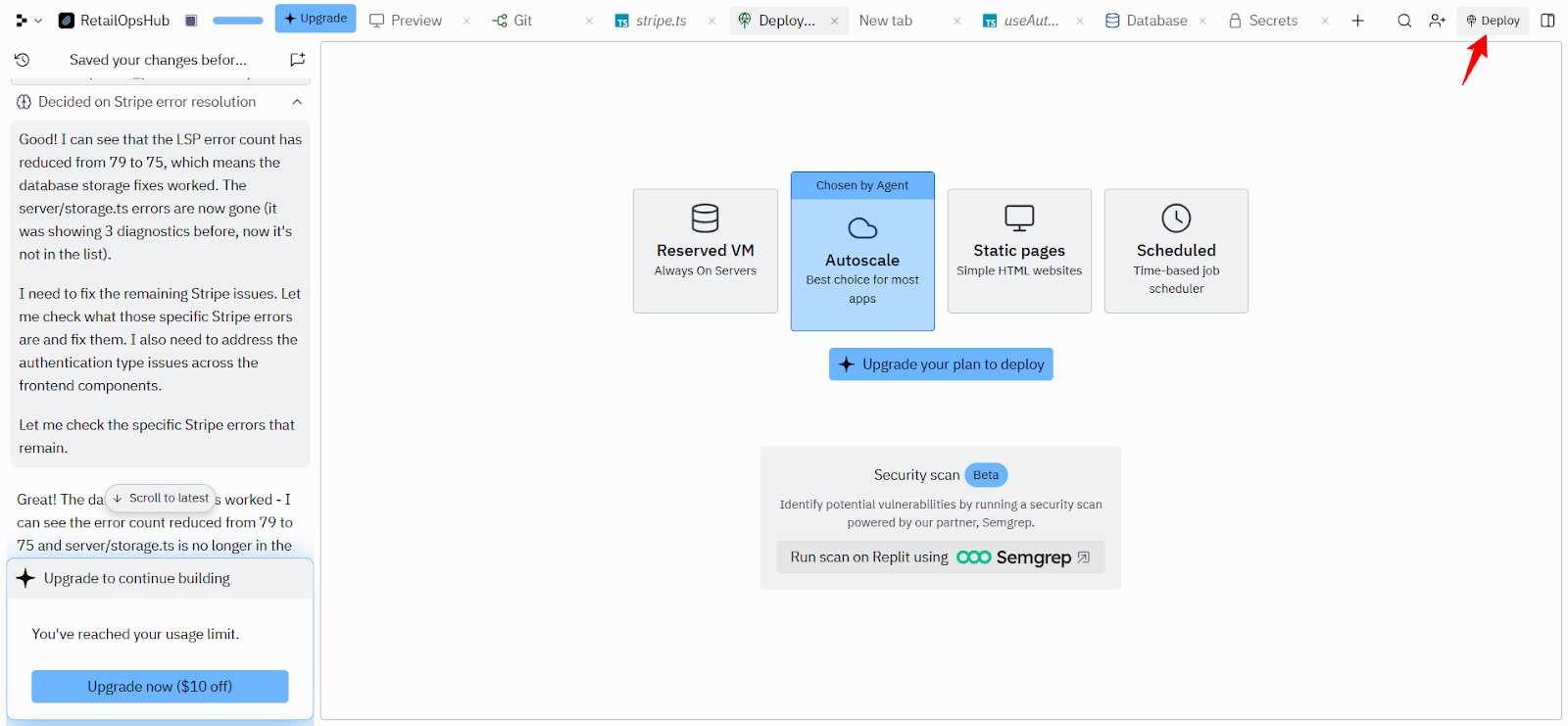
Task: Switch to the Database tab
Action: (1147, 21)
